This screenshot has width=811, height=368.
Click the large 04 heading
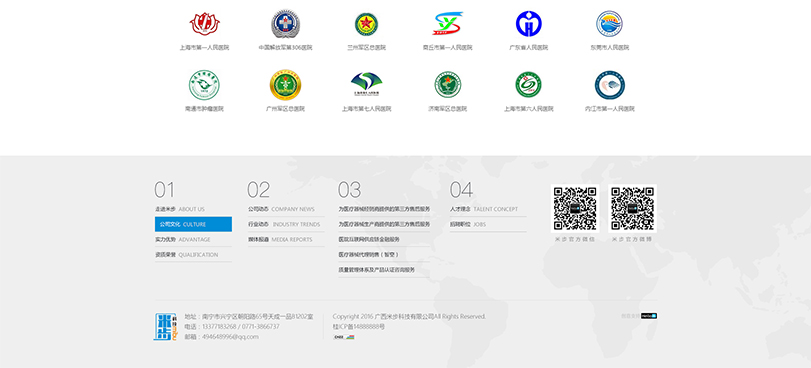[x=461, y=190]
